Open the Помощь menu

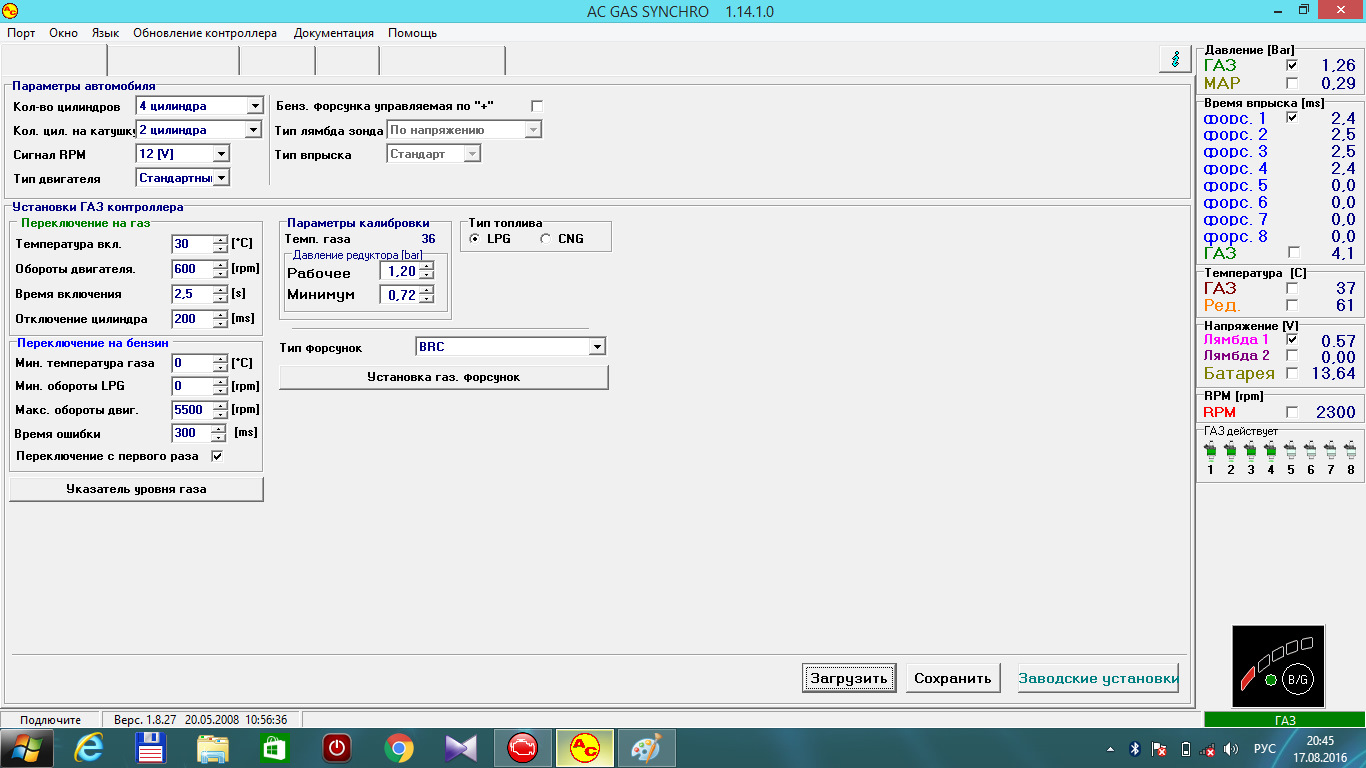412,33
